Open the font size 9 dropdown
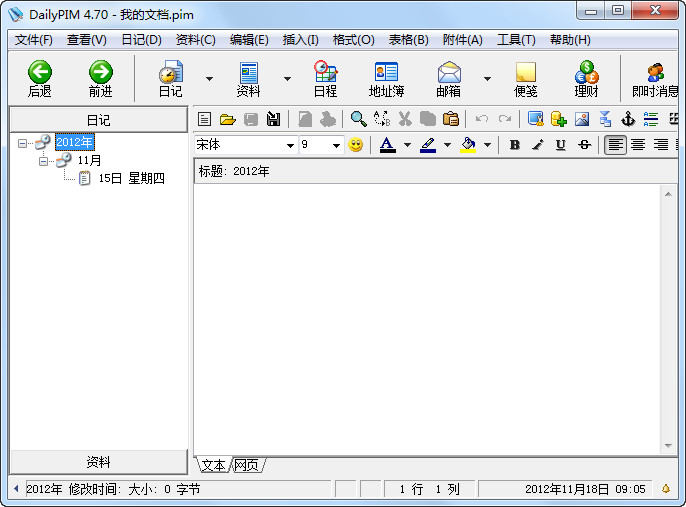 click(336, 145)
